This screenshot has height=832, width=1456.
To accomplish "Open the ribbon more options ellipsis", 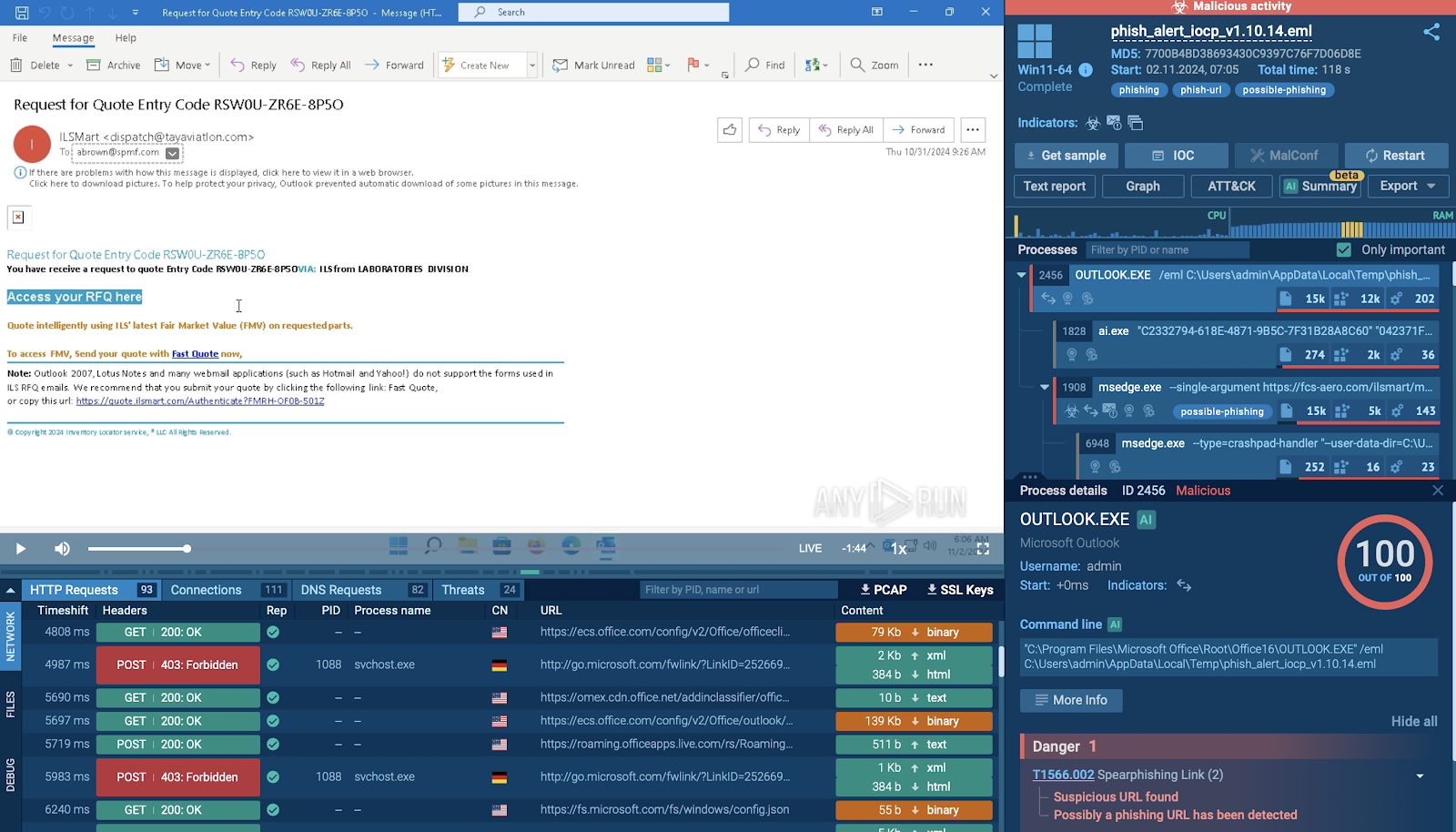I will tap(925, 65).
